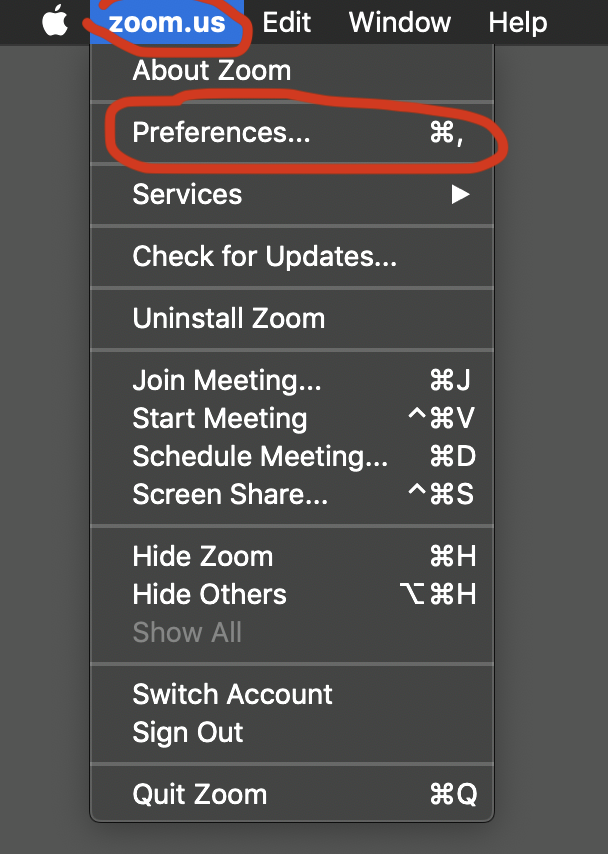Image resolution: width=608 pixels, height=854 pixels.
Task: Open the Apple menu
Action: tap(53, 22)
